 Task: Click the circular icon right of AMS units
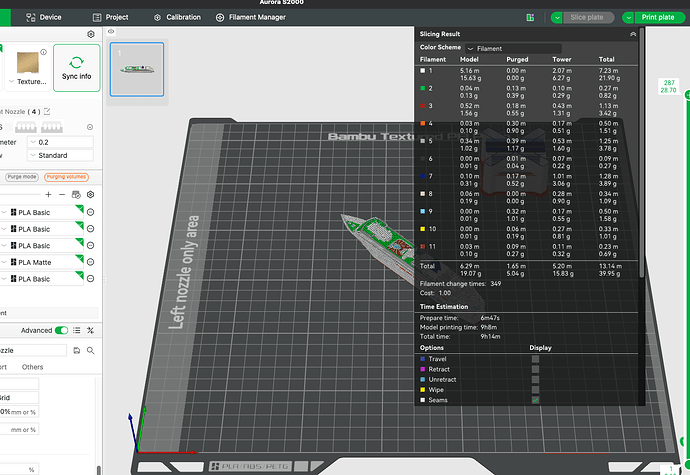(x=90, y=127)
